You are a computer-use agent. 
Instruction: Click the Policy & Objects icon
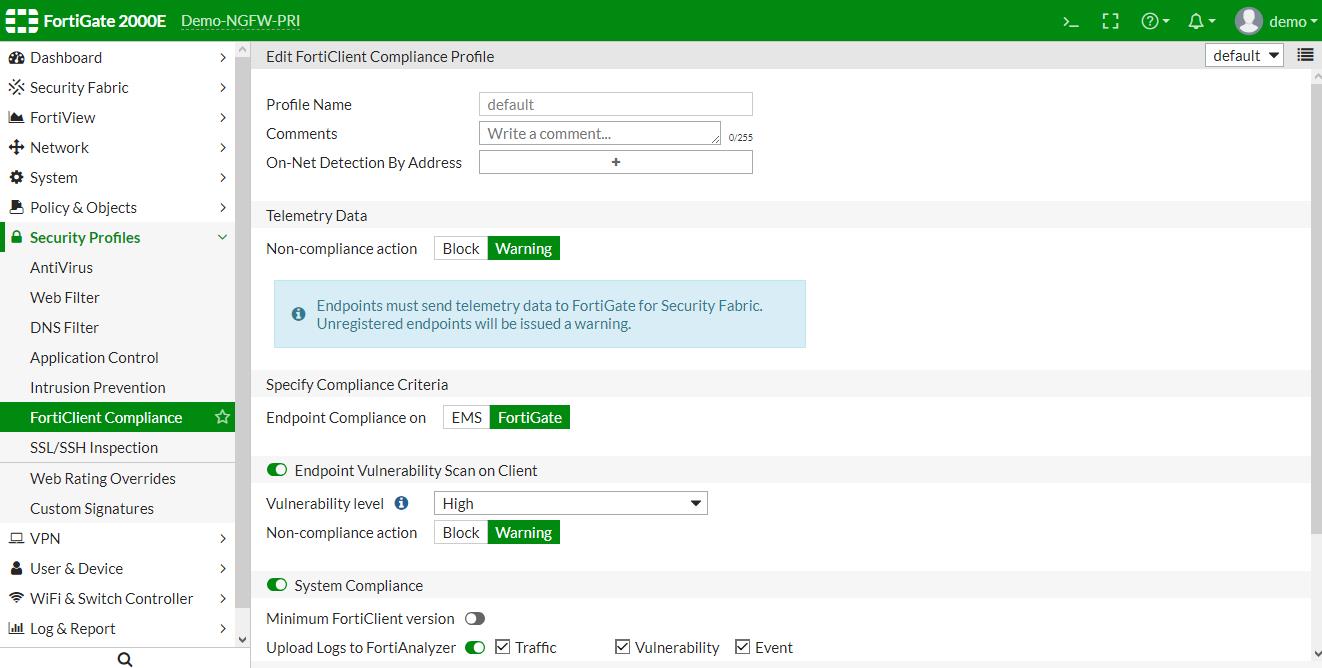point(16,208)
